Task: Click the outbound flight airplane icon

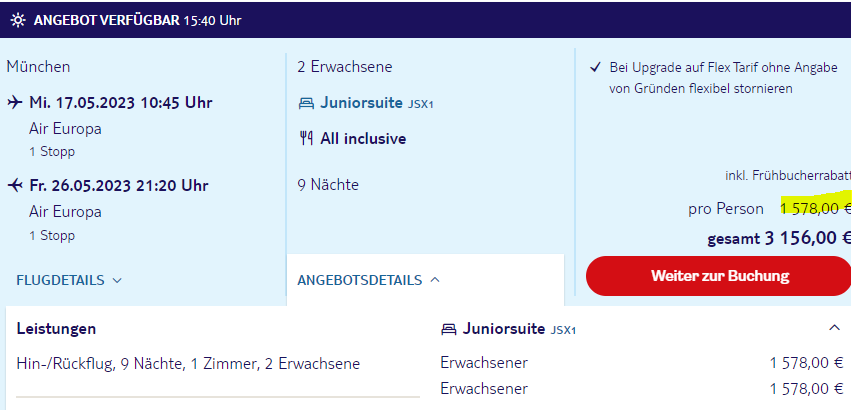Action: click(14, 103)
